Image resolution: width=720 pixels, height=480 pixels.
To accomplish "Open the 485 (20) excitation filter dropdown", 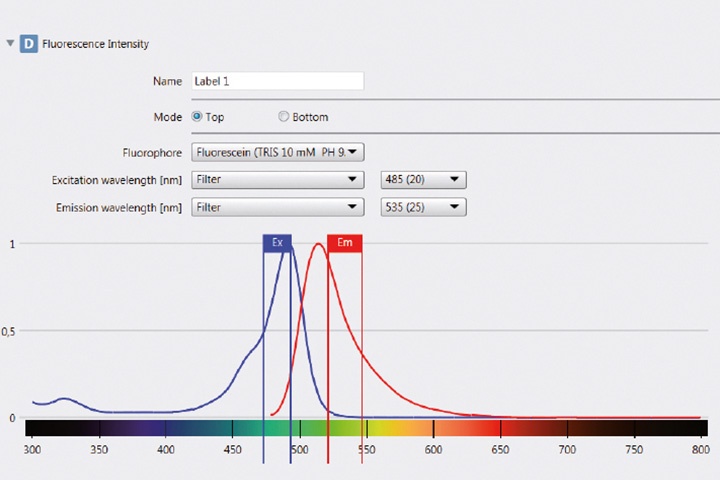I will (x=424, y=180).
